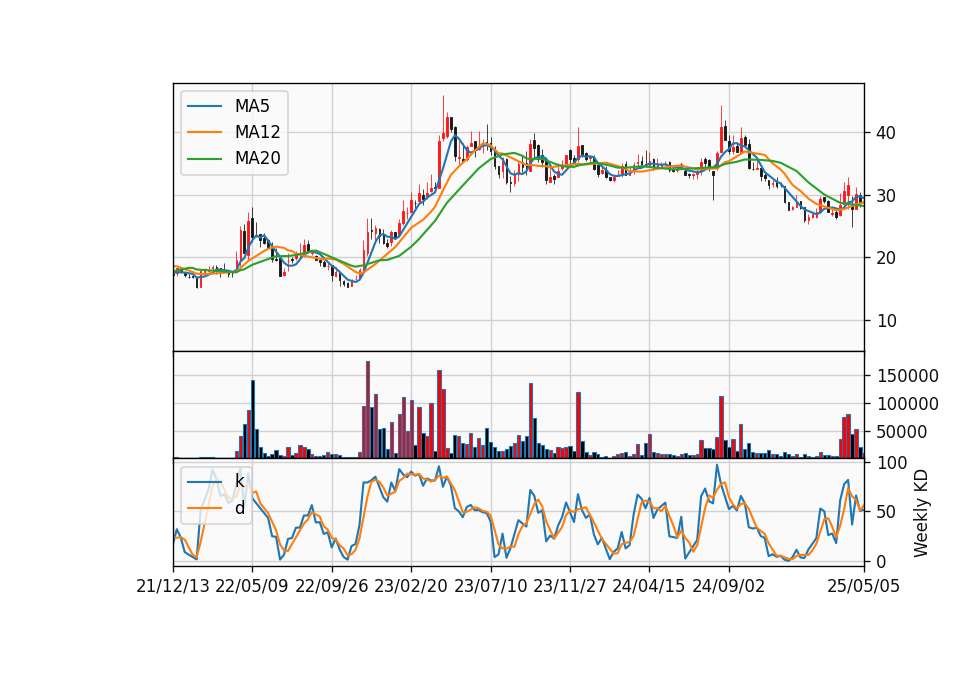Click the volume axis value 50000

pos(902,432)
